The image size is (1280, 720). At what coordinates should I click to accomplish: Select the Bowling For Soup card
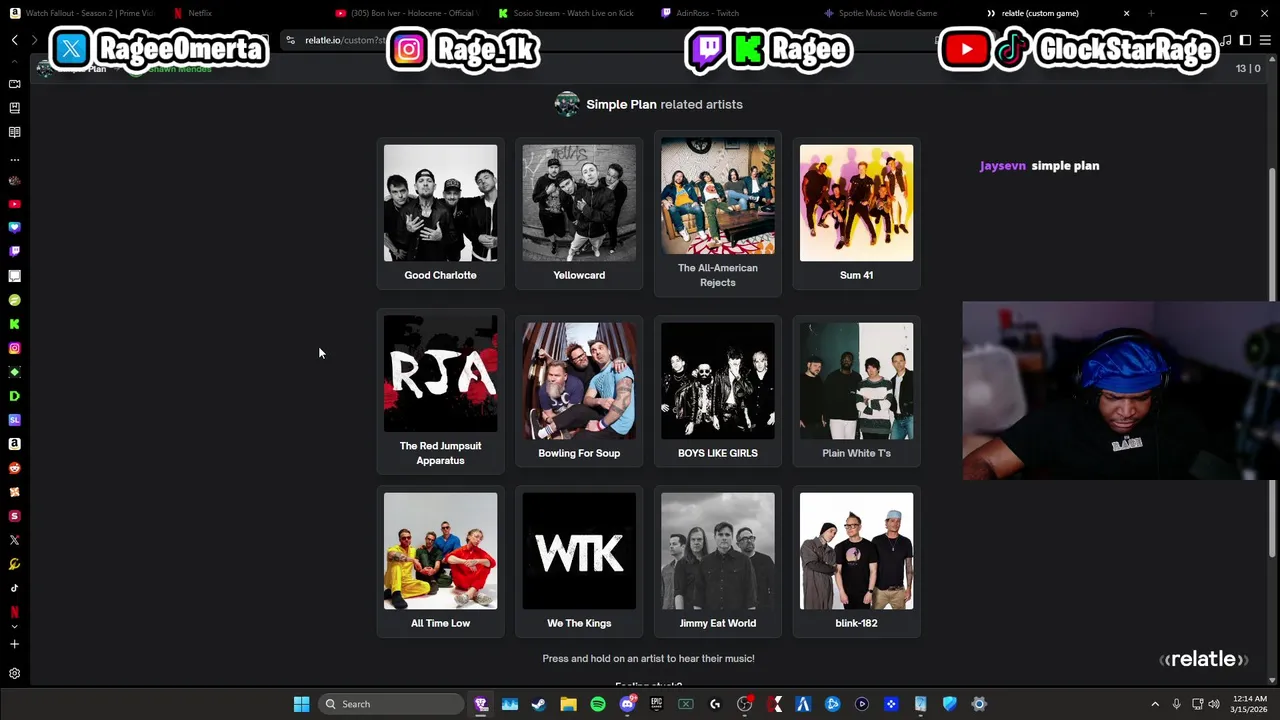(x=579, y=391)
